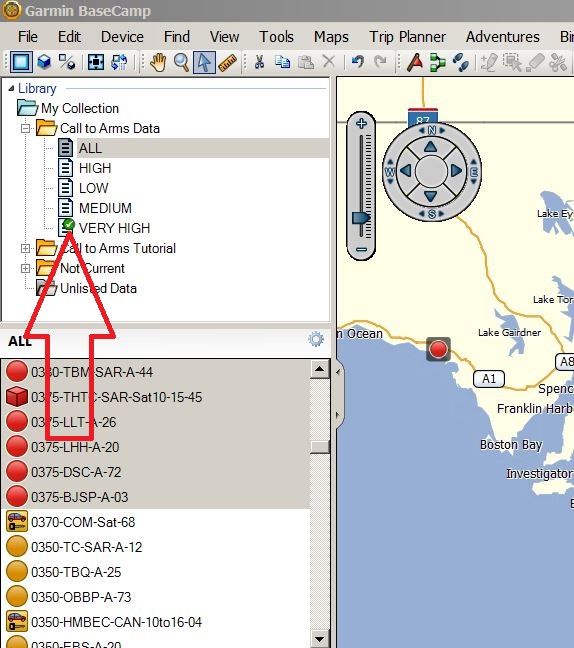Image resolution: width=574 pixels, height=648 pixels.
Task: Click zoom in plus on map slider
Action: point(362,123)
